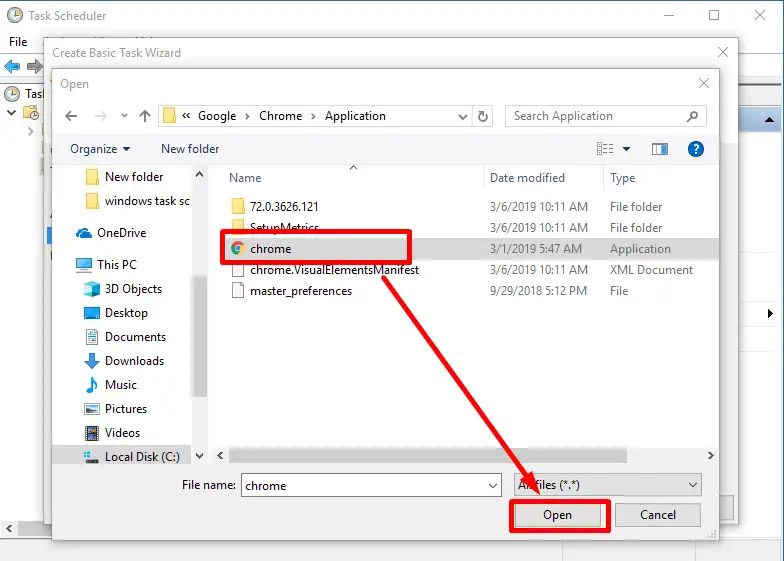Open the file type filter dropdown

[608, 485]
